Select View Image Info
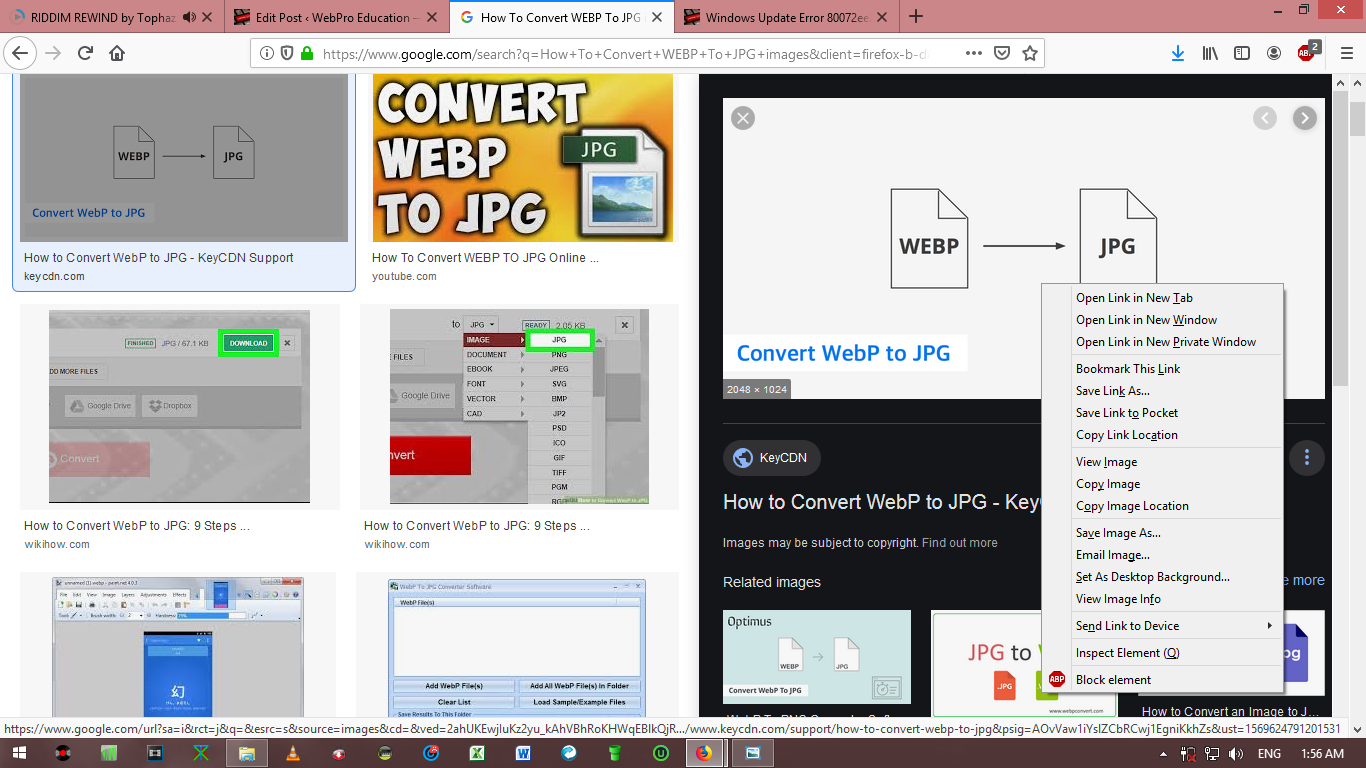Image resolution: width=1366 pixels, height=768 pixels. pos(1162,599)
